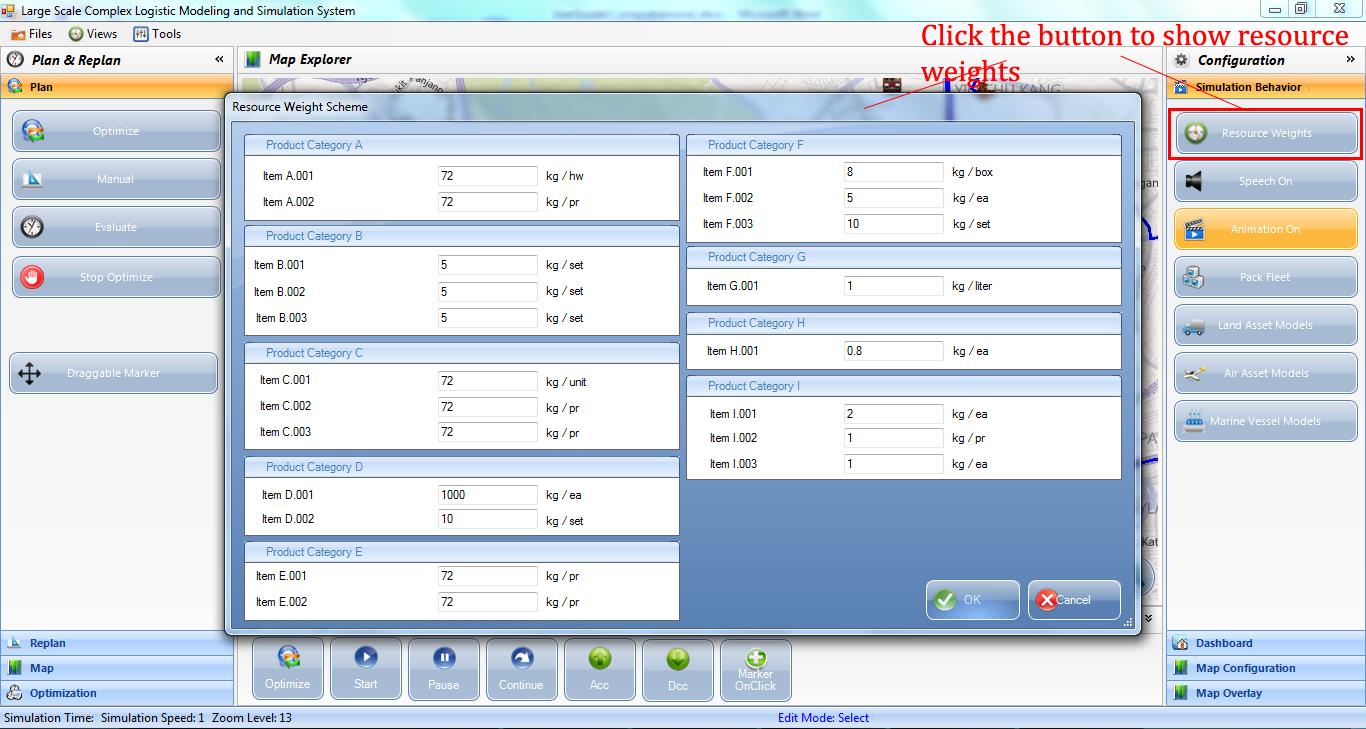This screenshot has width=1366, height=729.
Task: Open the Land Asset Models panel
Action: coord(1265,325)
